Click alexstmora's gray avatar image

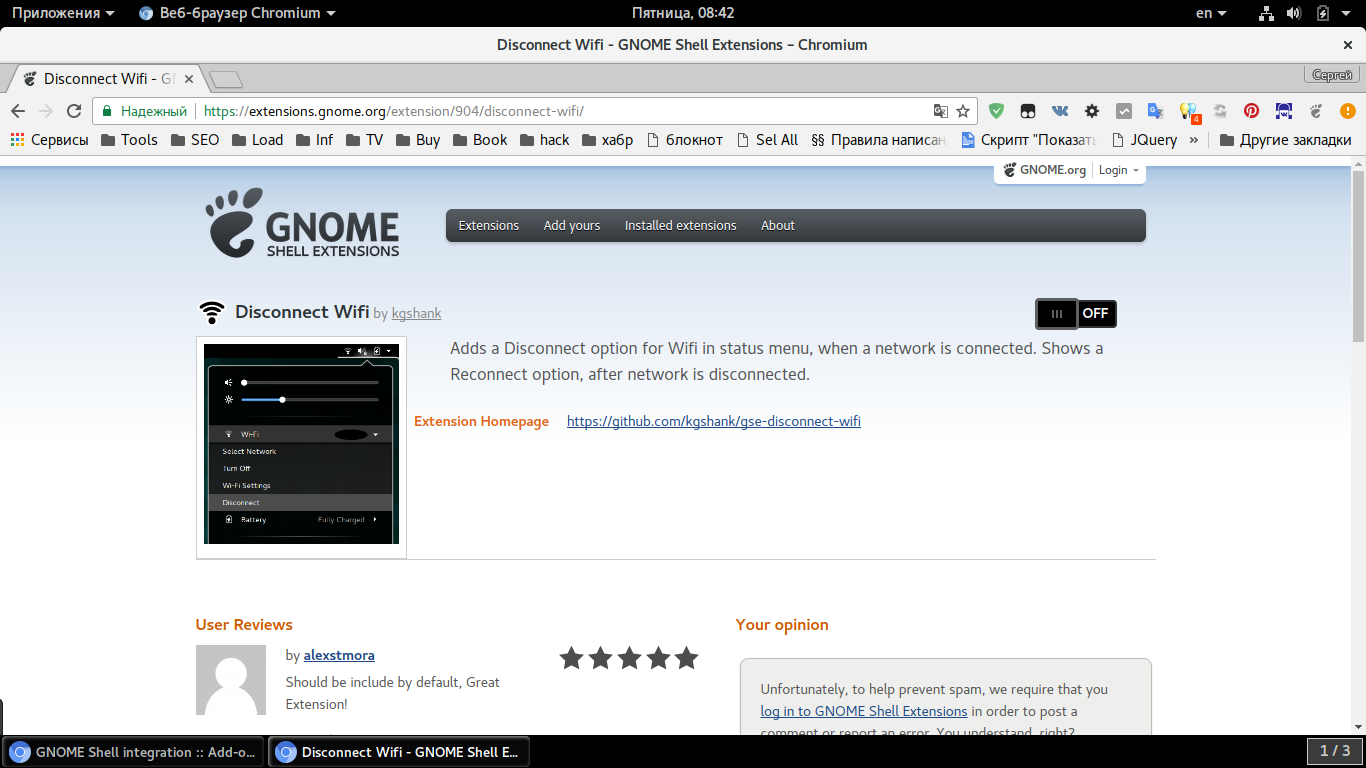[231, 679]
